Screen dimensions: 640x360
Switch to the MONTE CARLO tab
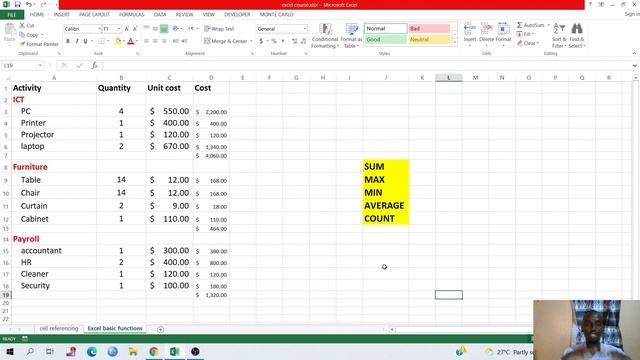tap(277, 15)
